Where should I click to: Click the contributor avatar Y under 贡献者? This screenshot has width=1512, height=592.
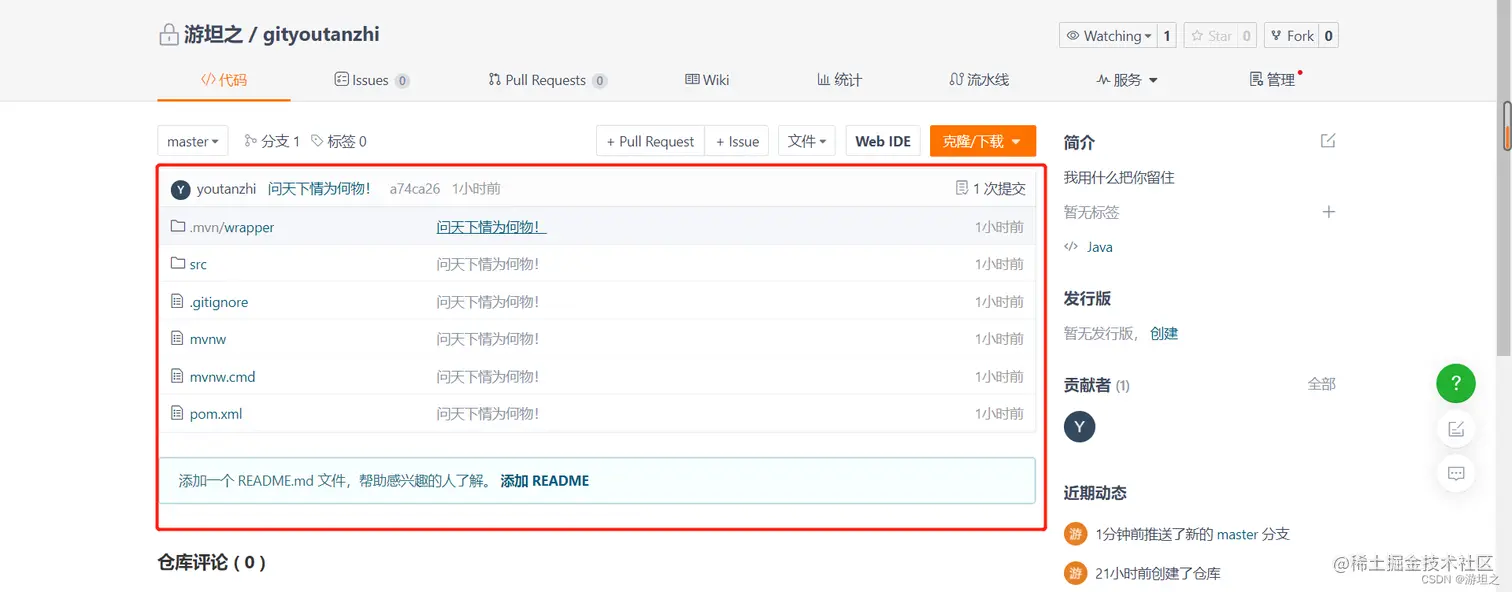(1079, 427)
